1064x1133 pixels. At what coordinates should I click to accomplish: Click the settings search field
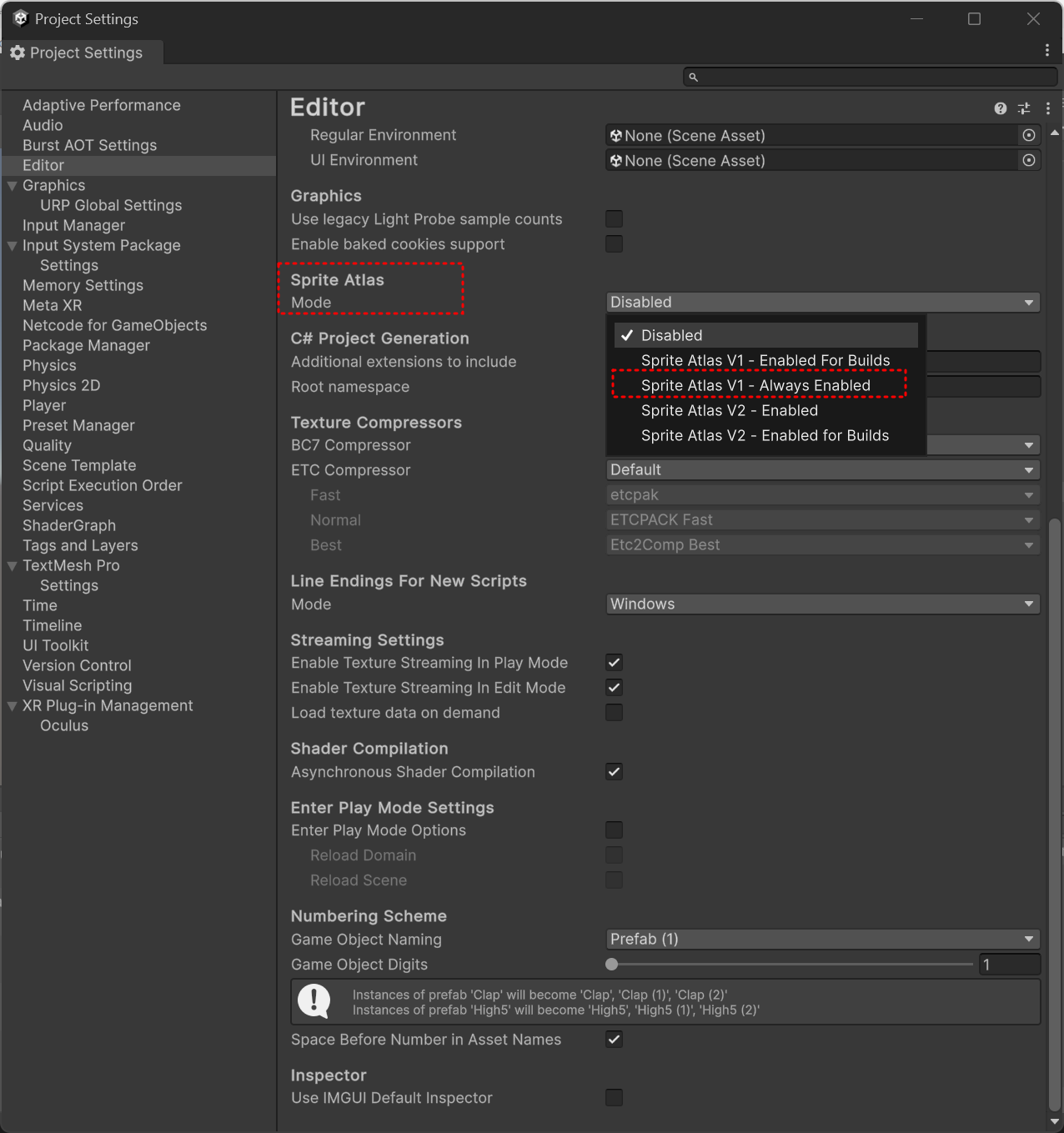pyautogui.click(x=871, y=77)
